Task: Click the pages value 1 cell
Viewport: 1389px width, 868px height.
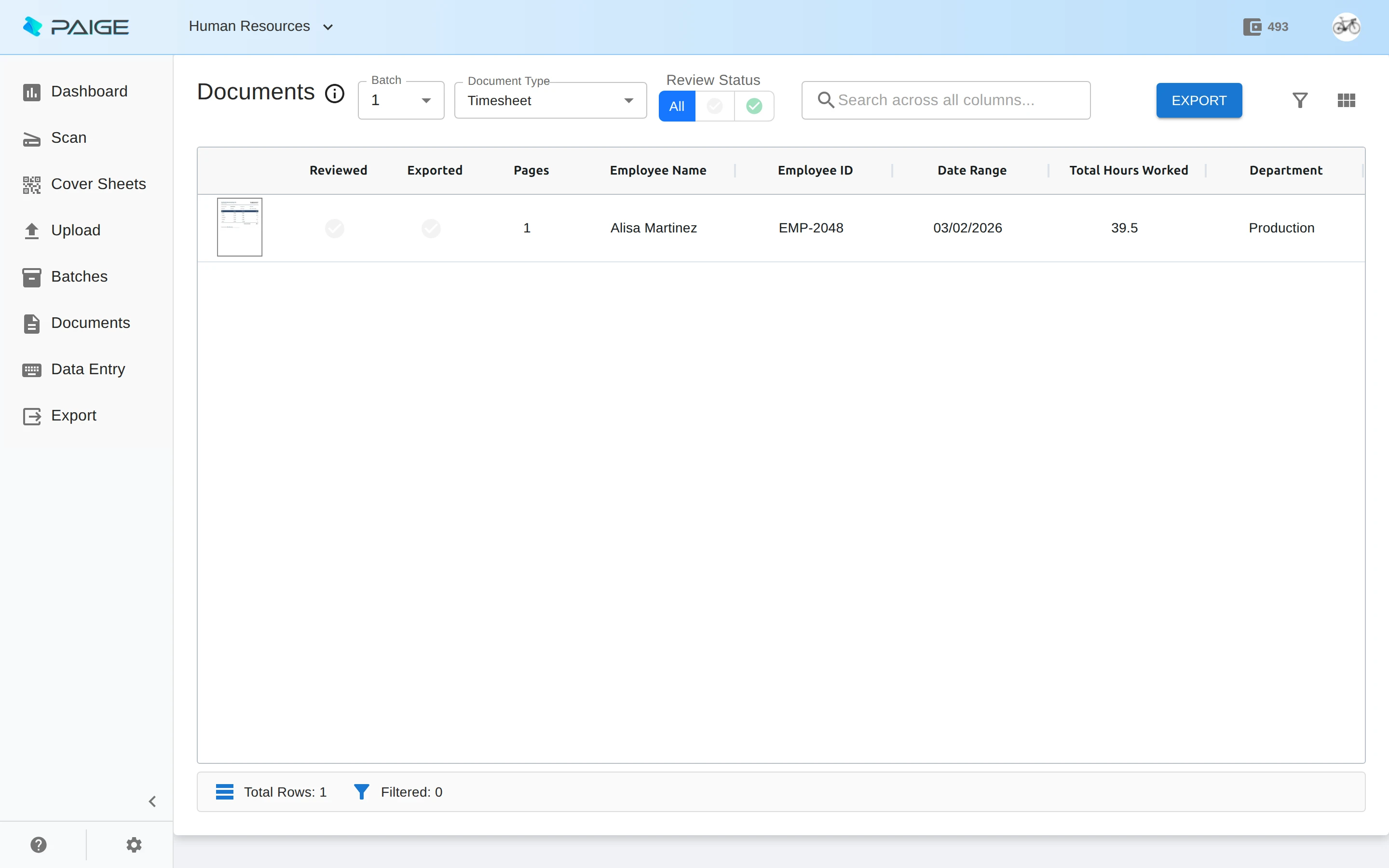Action: click(527, 228)
